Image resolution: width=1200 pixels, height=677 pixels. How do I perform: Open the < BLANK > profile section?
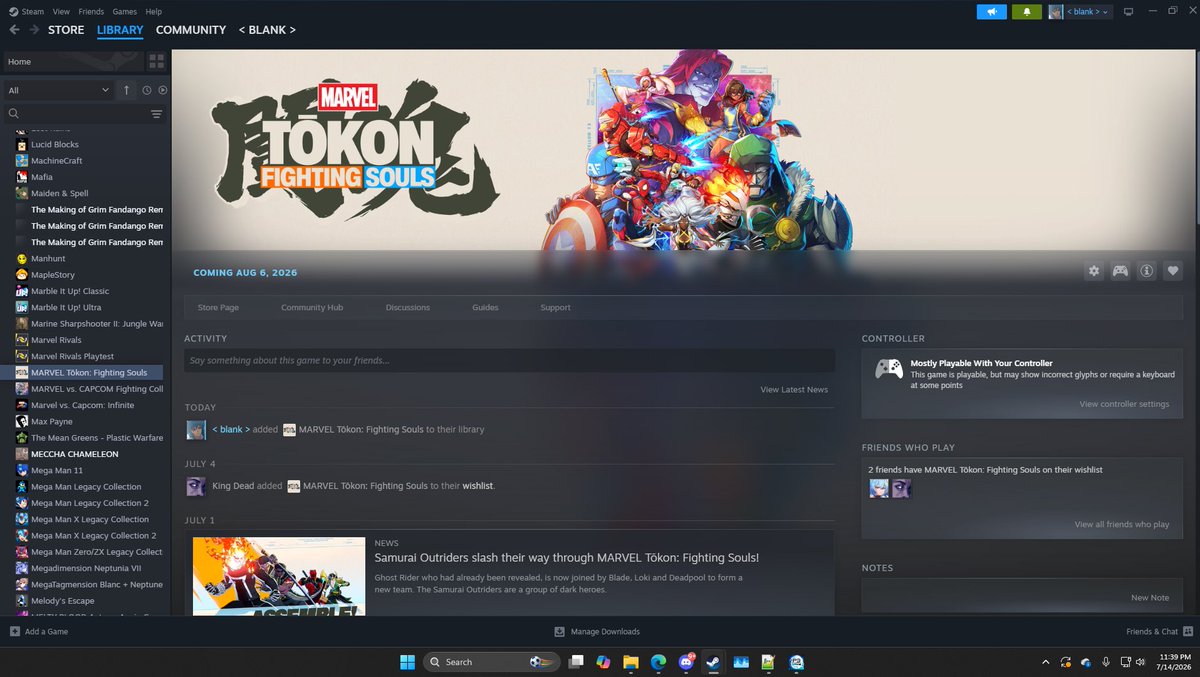(267, 30)
